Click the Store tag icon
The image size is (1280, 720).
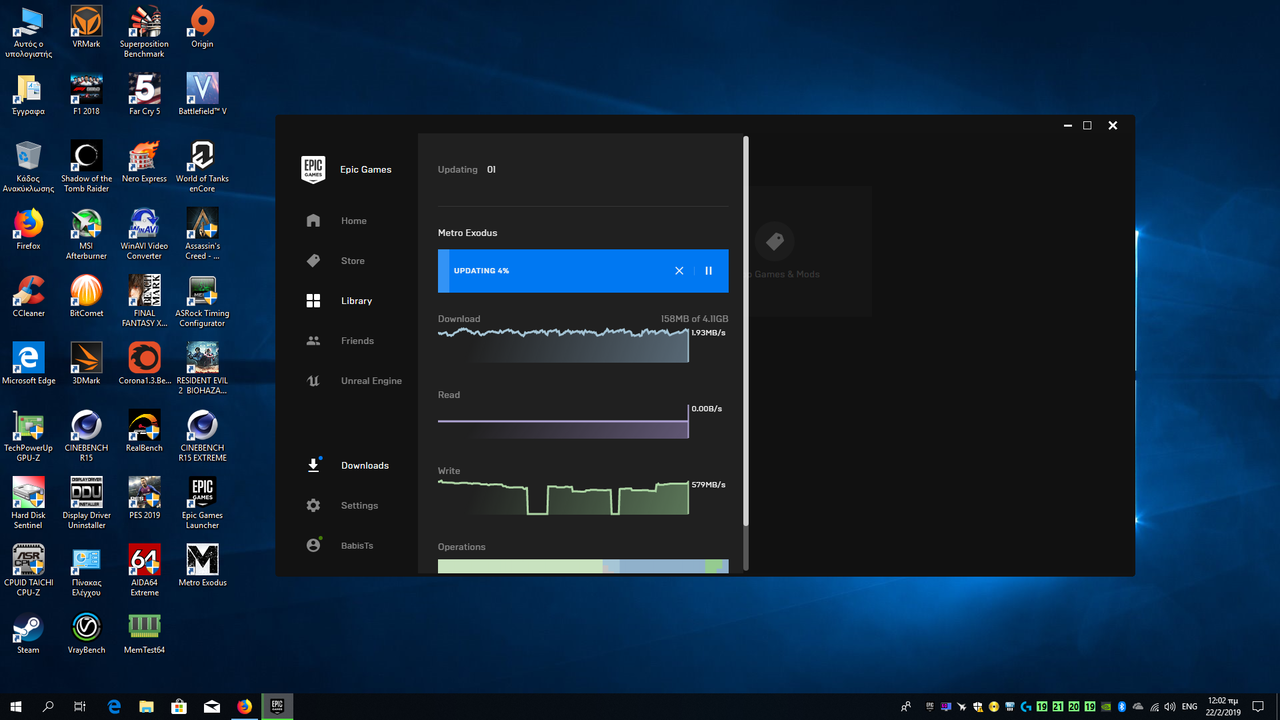click(x=313, y=261)
